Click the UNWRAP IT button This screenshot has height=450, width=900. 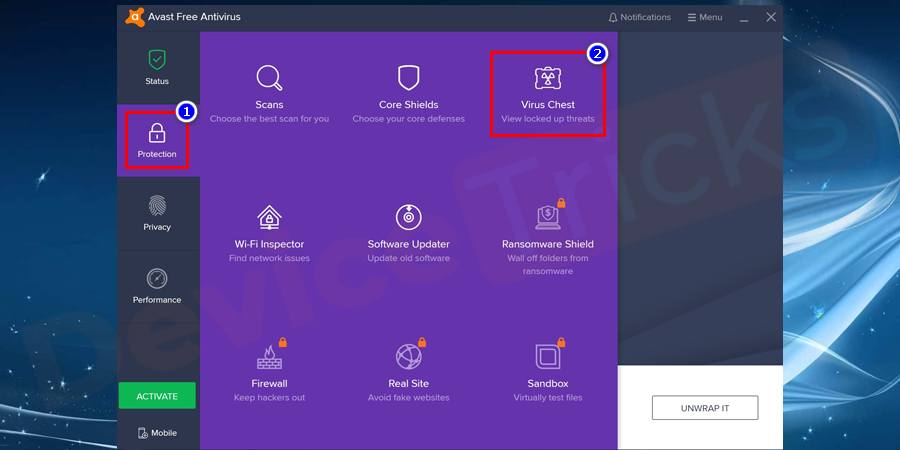(x=705, y=408)
